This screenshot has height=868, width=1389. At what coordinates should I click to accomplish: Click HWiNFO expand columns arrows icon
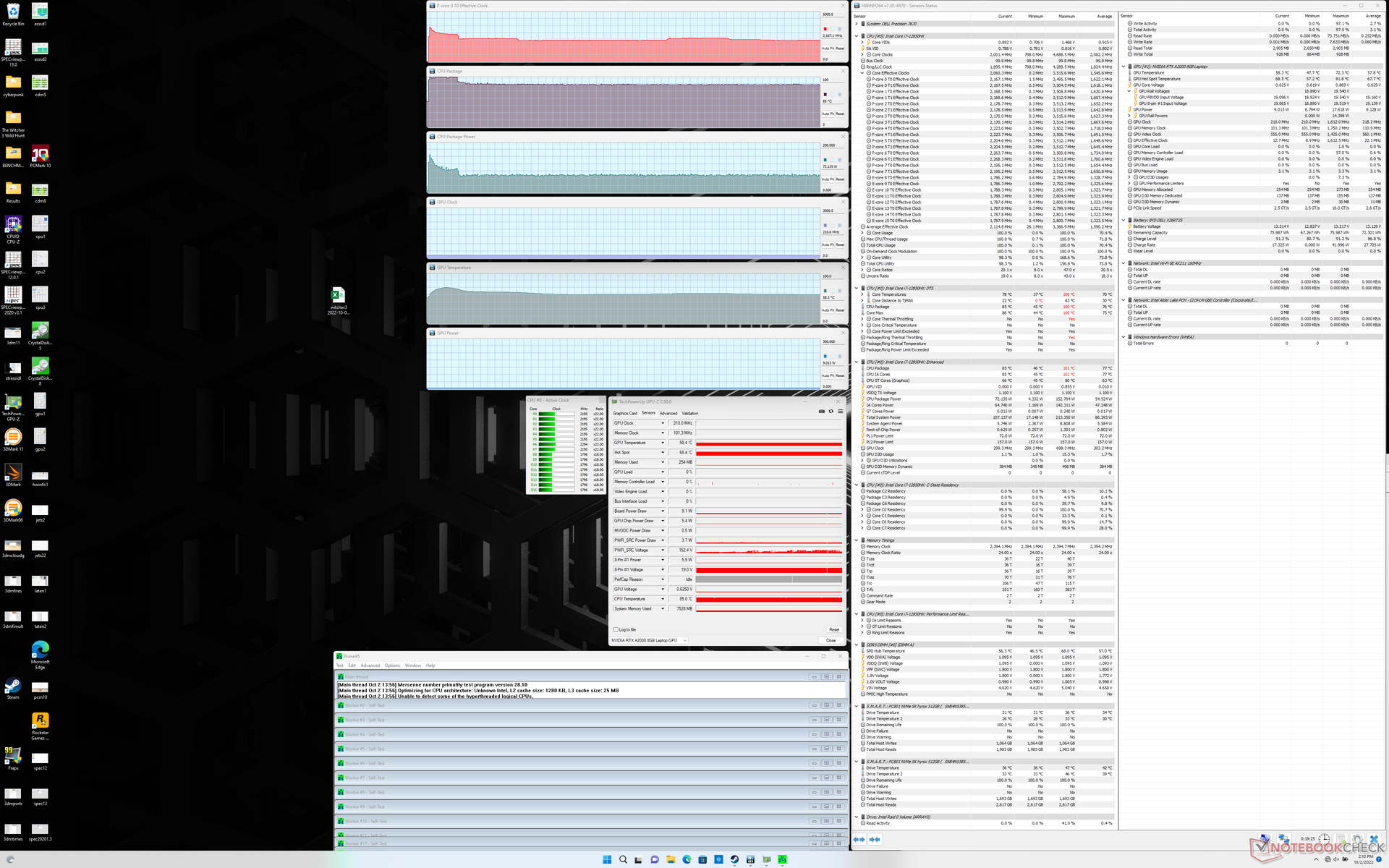pyautogui.click(x=859, y=839)
